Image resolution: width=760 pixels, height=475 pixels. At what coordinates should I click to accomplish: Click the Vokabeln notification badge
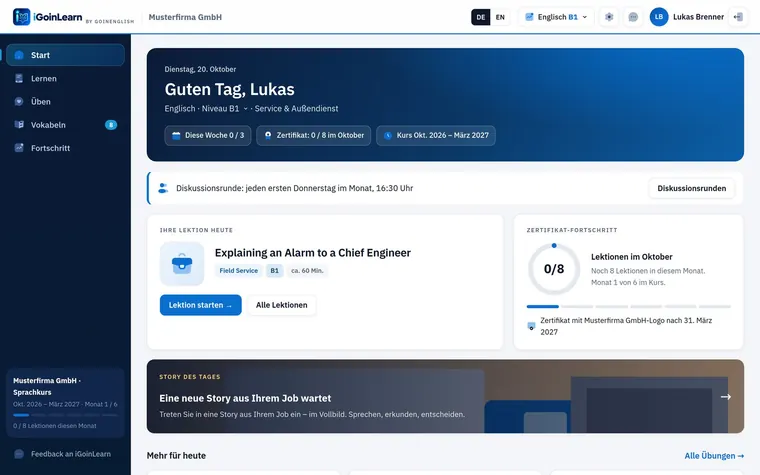(111, 125)
